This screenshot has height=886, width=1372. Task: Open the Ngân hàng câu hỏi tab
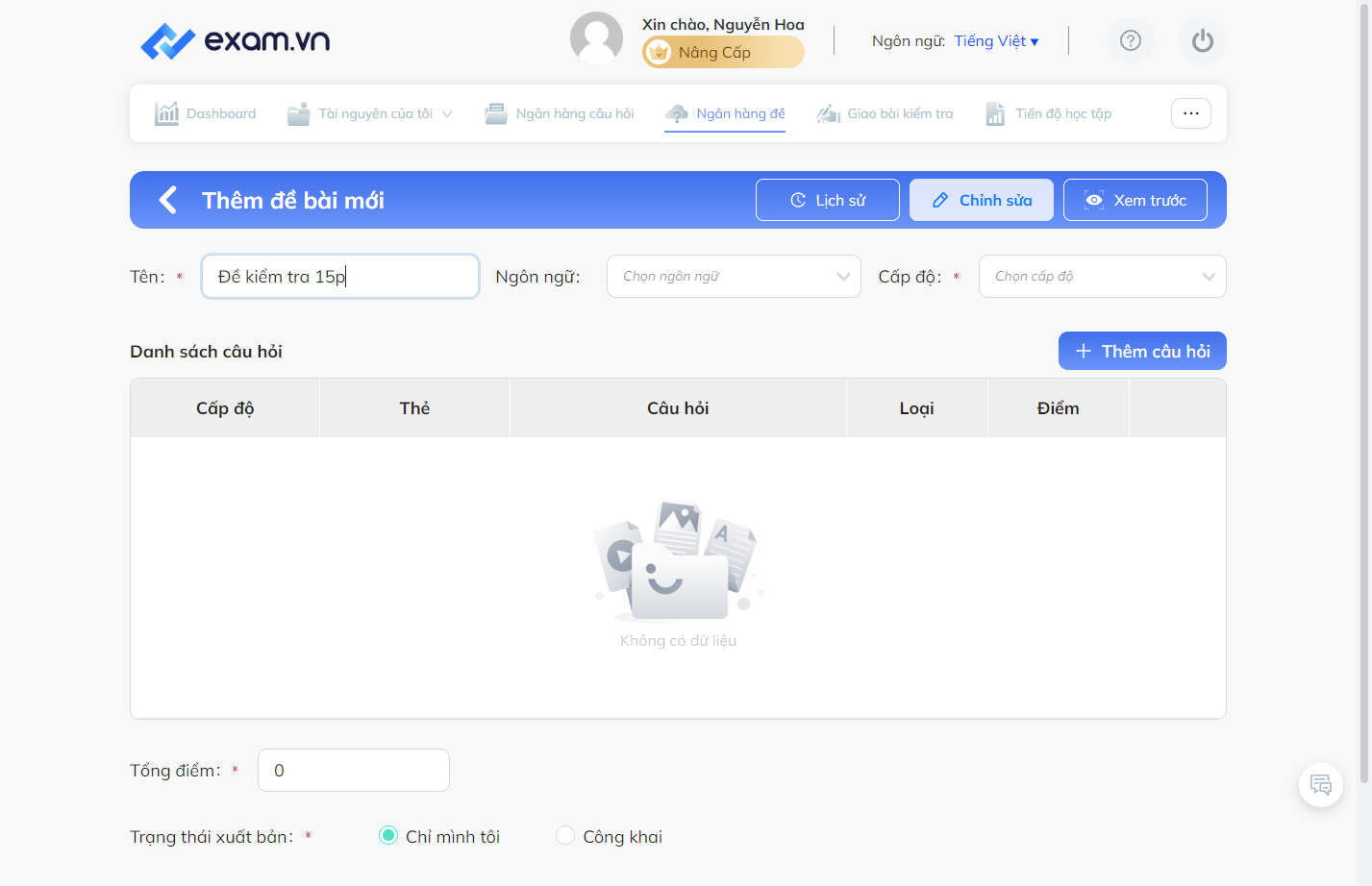[x=560, y=113]
